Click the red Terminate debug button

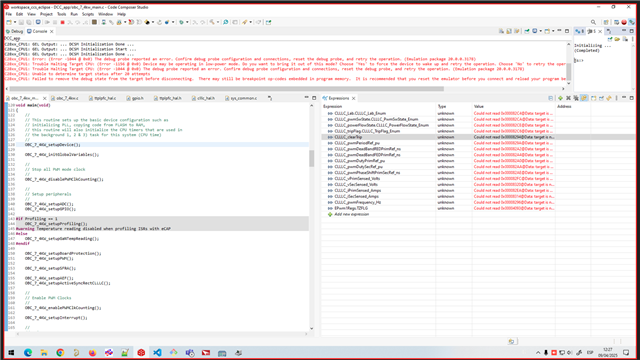(62, 22)
